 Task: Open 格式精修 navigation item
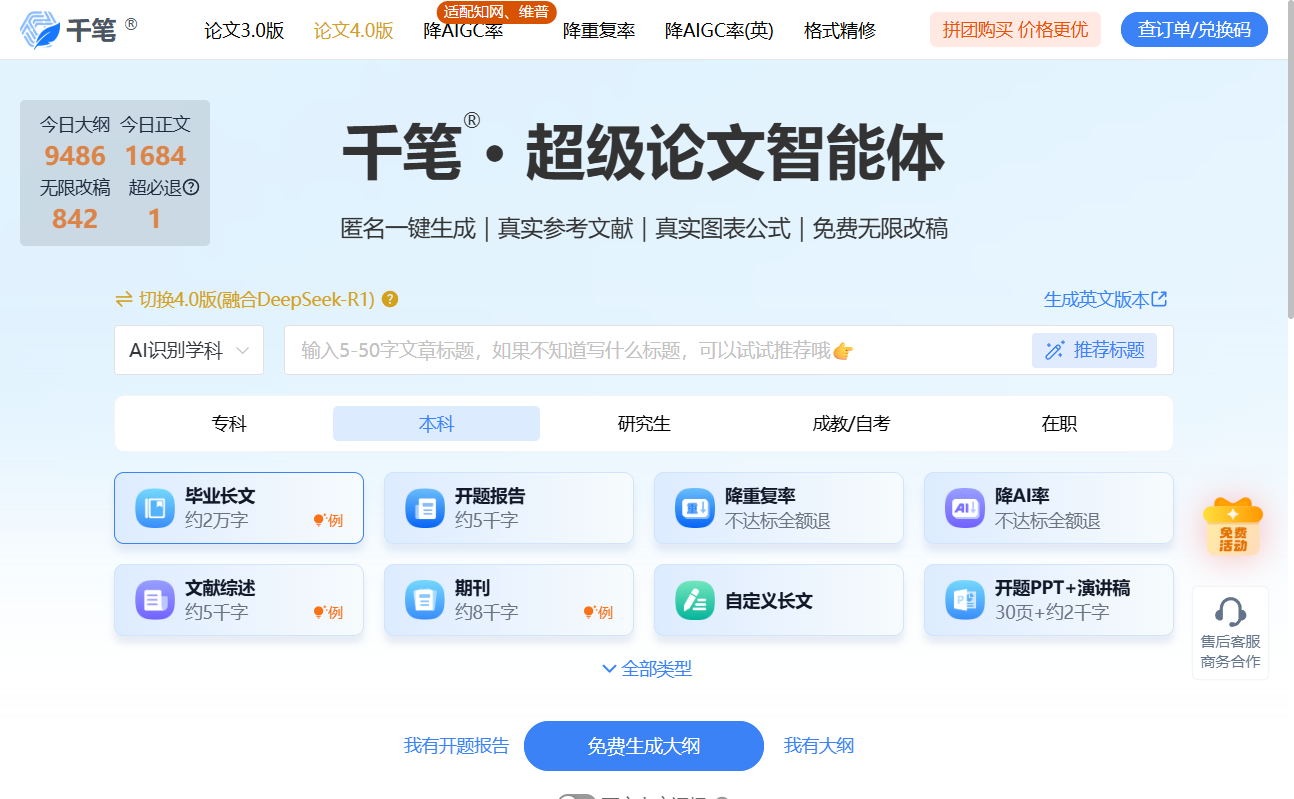pyautogui.click(x=840, y=31)
